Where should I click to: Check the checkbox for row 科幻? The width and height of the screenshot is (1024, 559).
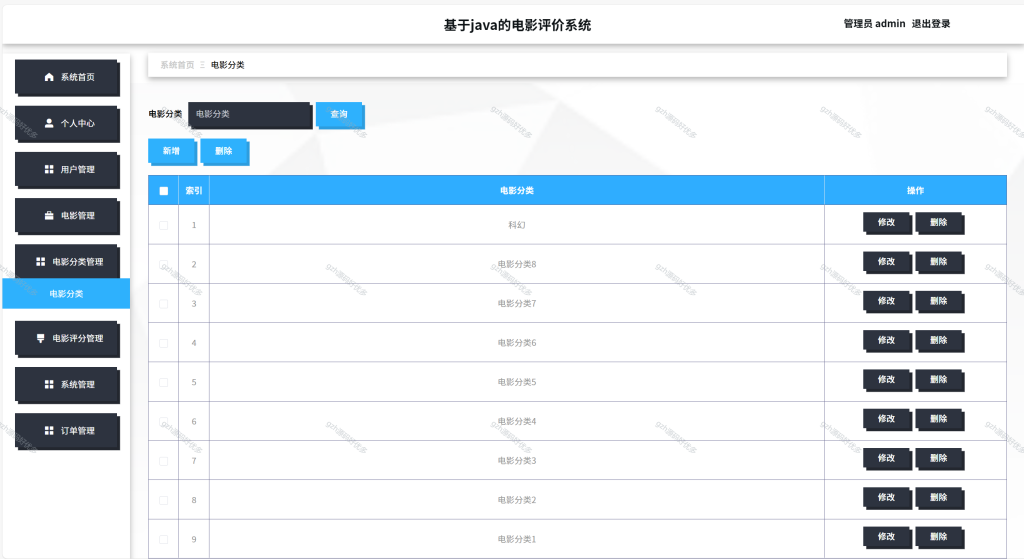click(x=163, y=225)
